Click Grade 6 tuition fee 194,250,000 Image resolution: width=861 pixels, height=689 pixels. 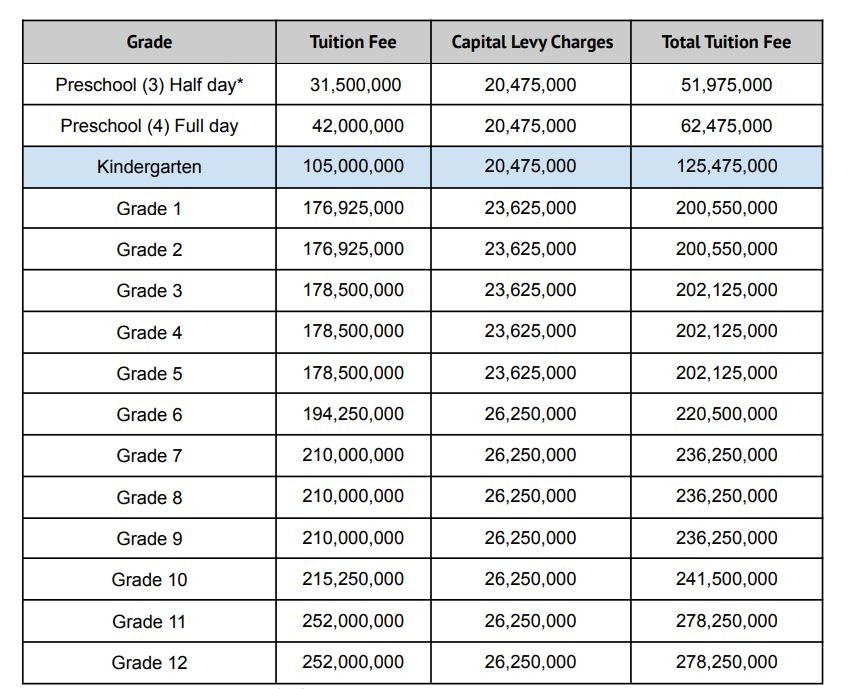(x=353, y=413)
